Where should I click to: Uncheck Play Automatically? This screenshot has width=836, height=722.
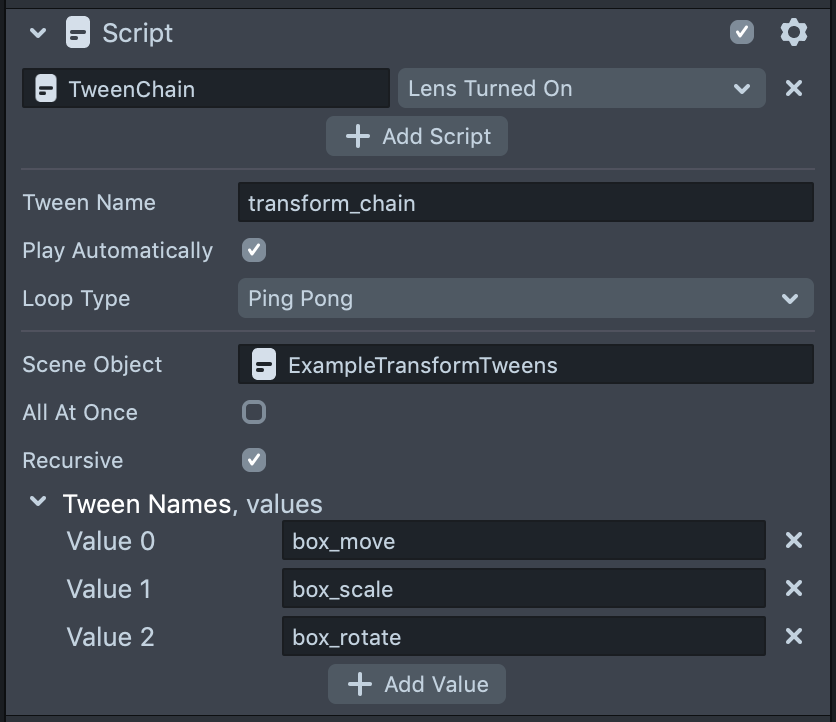click(254, 250)
